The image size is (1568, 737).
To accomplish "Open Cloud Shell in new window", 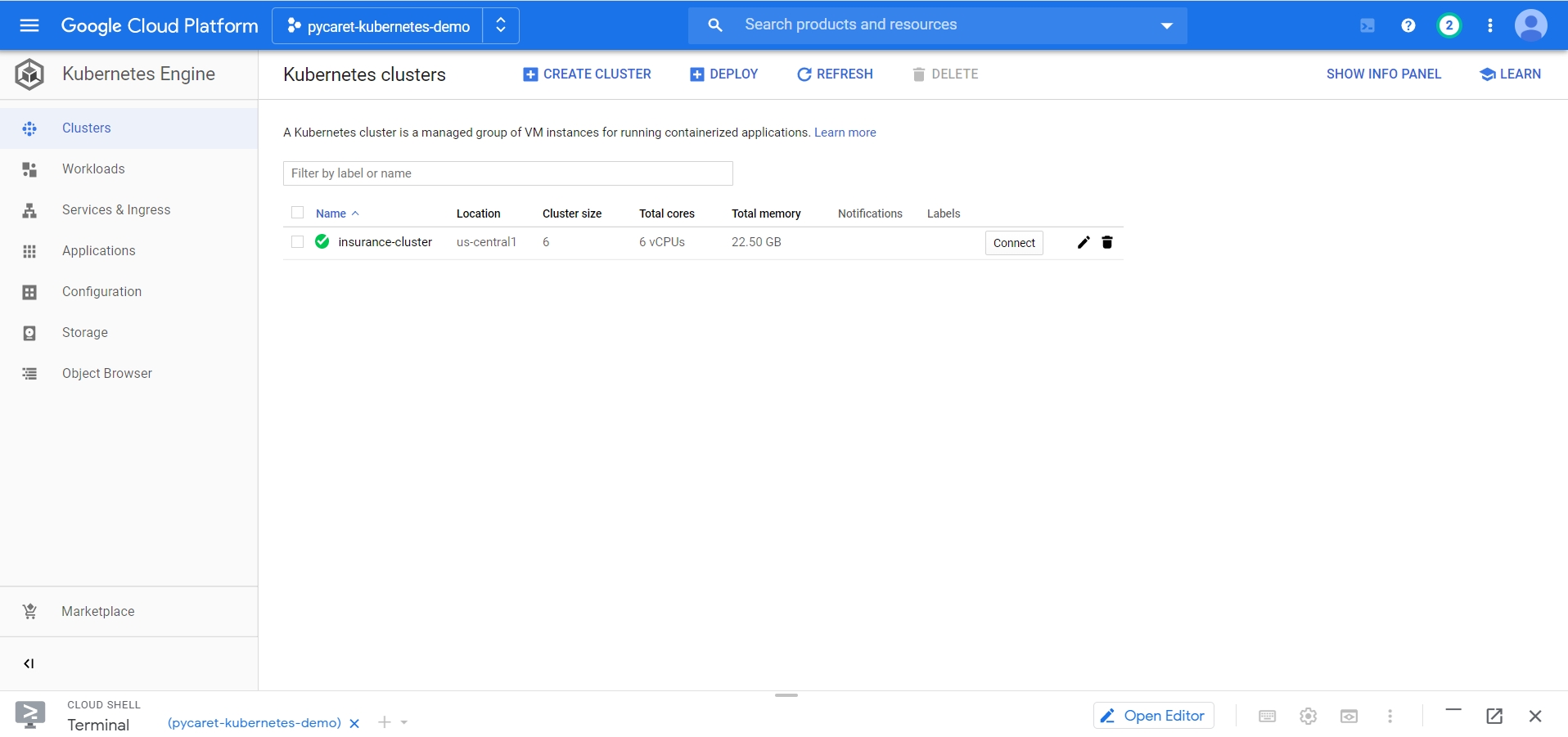I will coord(1494,717).
